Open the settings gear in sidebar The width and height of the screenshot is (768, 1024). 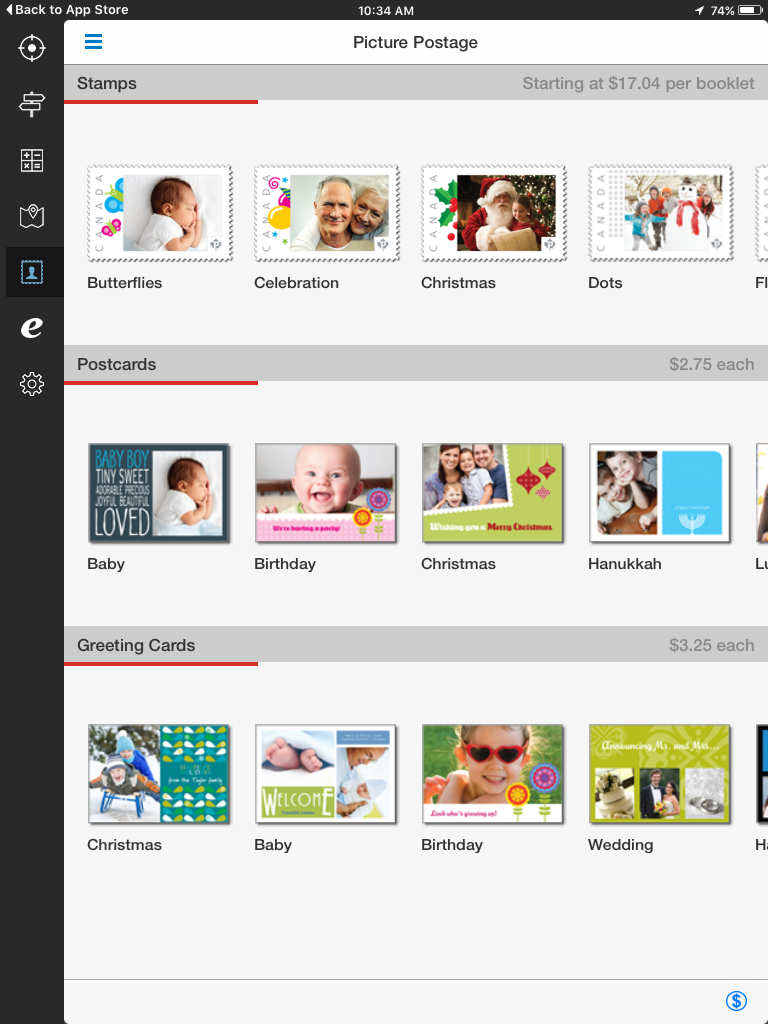32,384
